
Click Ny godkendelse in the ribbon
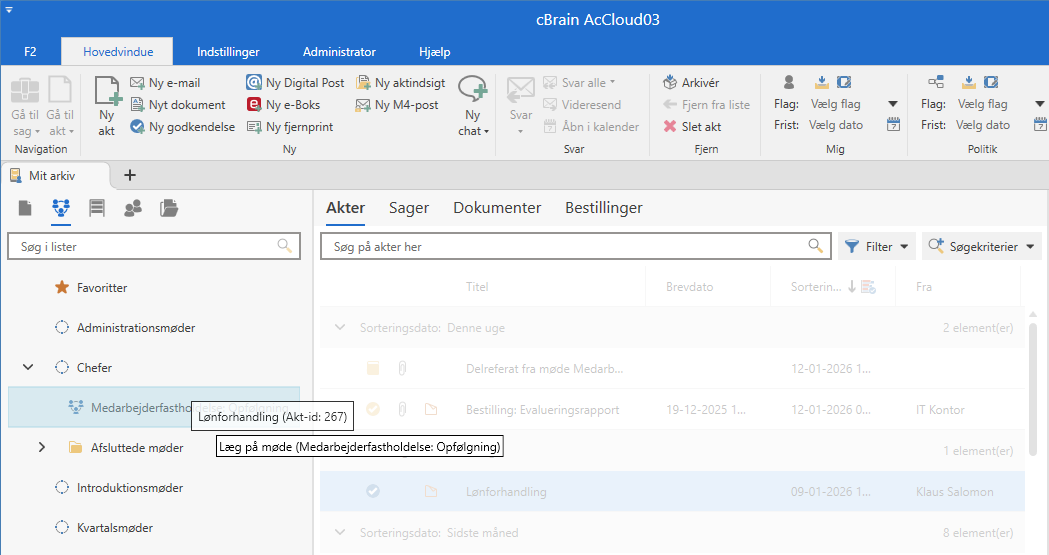coord(183,127)
